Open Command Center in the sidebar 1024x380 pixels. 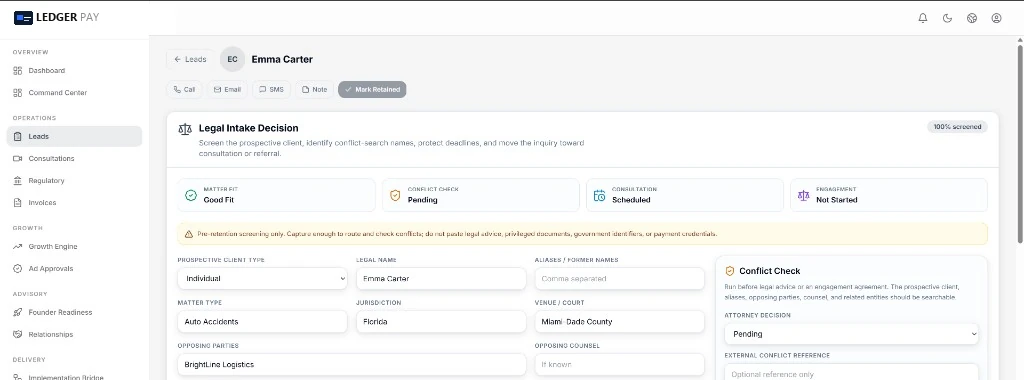coord(74,93)
